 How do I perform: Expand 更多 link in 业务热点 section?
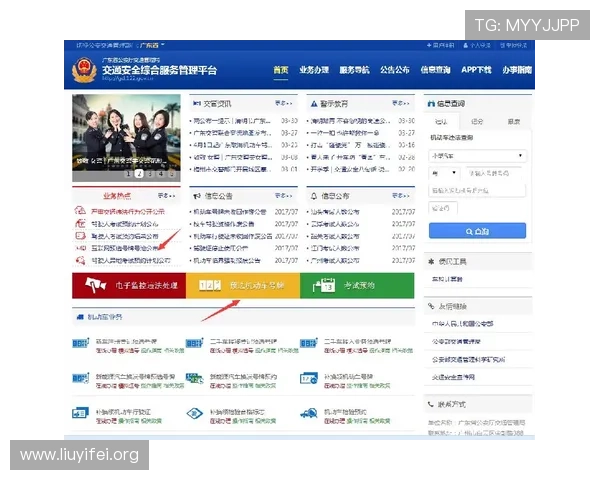tap(166, 196)
